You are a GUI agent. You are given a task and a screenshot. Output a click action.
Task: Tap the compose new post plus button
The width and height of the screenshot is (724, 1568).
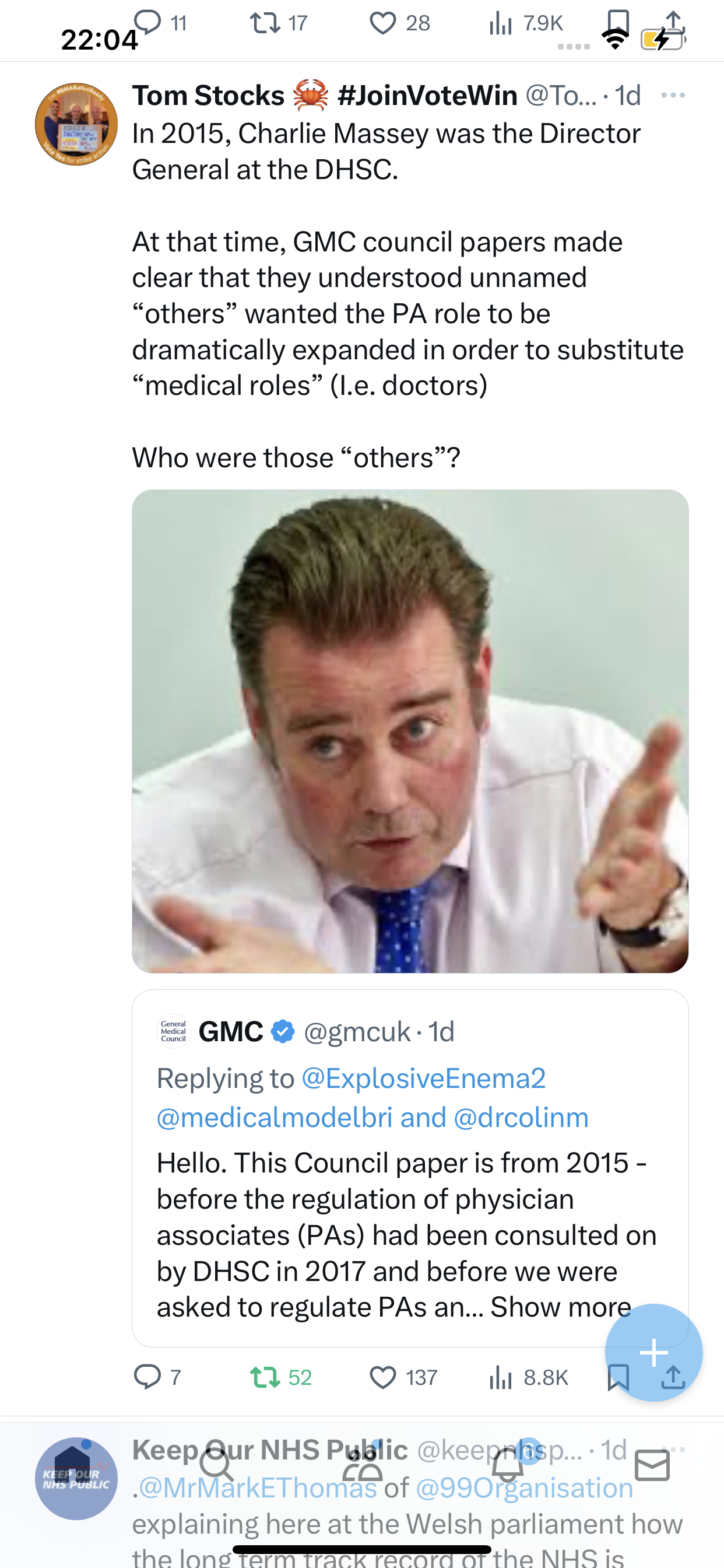[654, 1353]
